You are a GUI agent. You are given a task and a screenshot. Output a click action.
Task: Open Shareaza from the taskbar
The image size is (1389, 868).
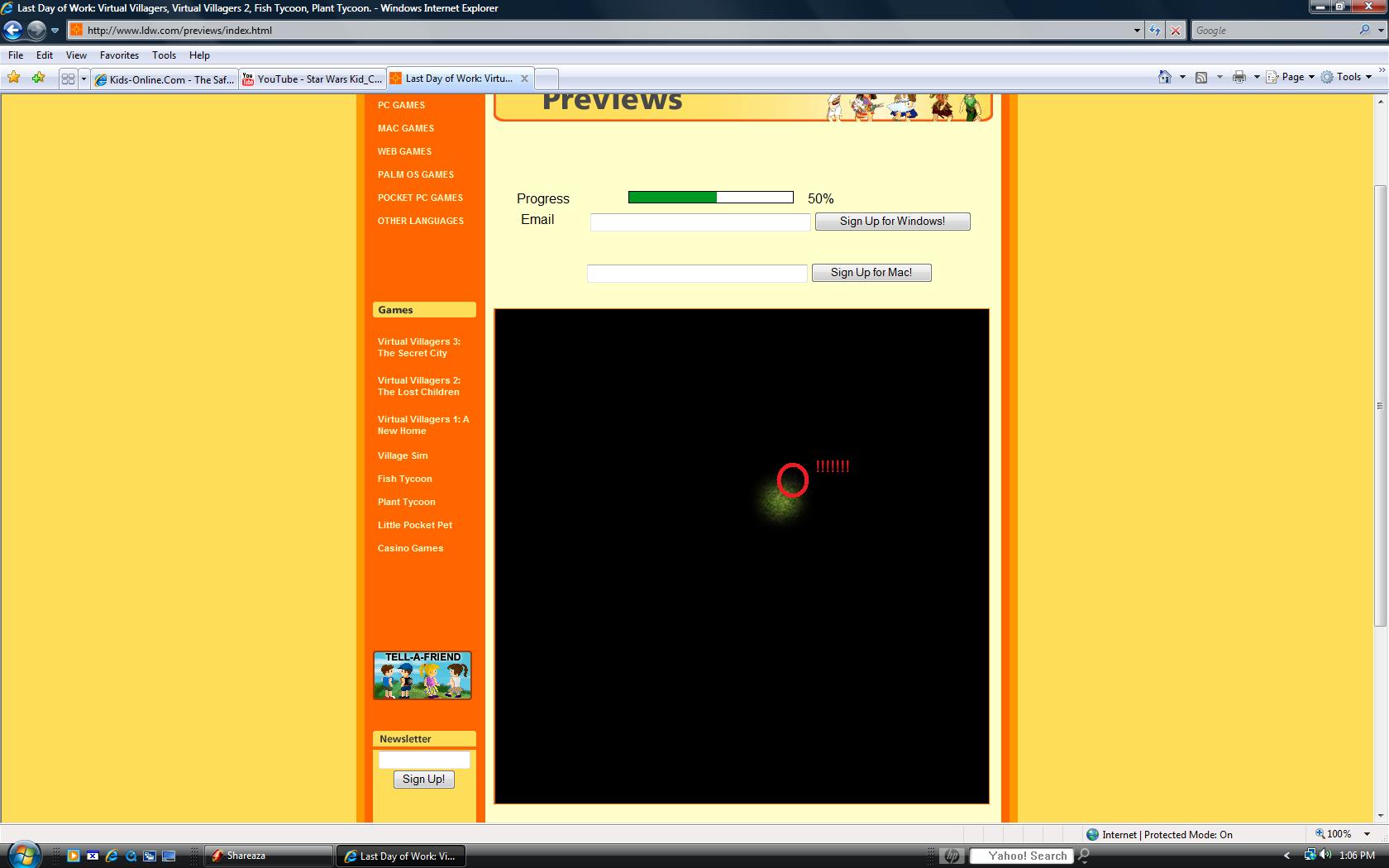pos(268,856)
